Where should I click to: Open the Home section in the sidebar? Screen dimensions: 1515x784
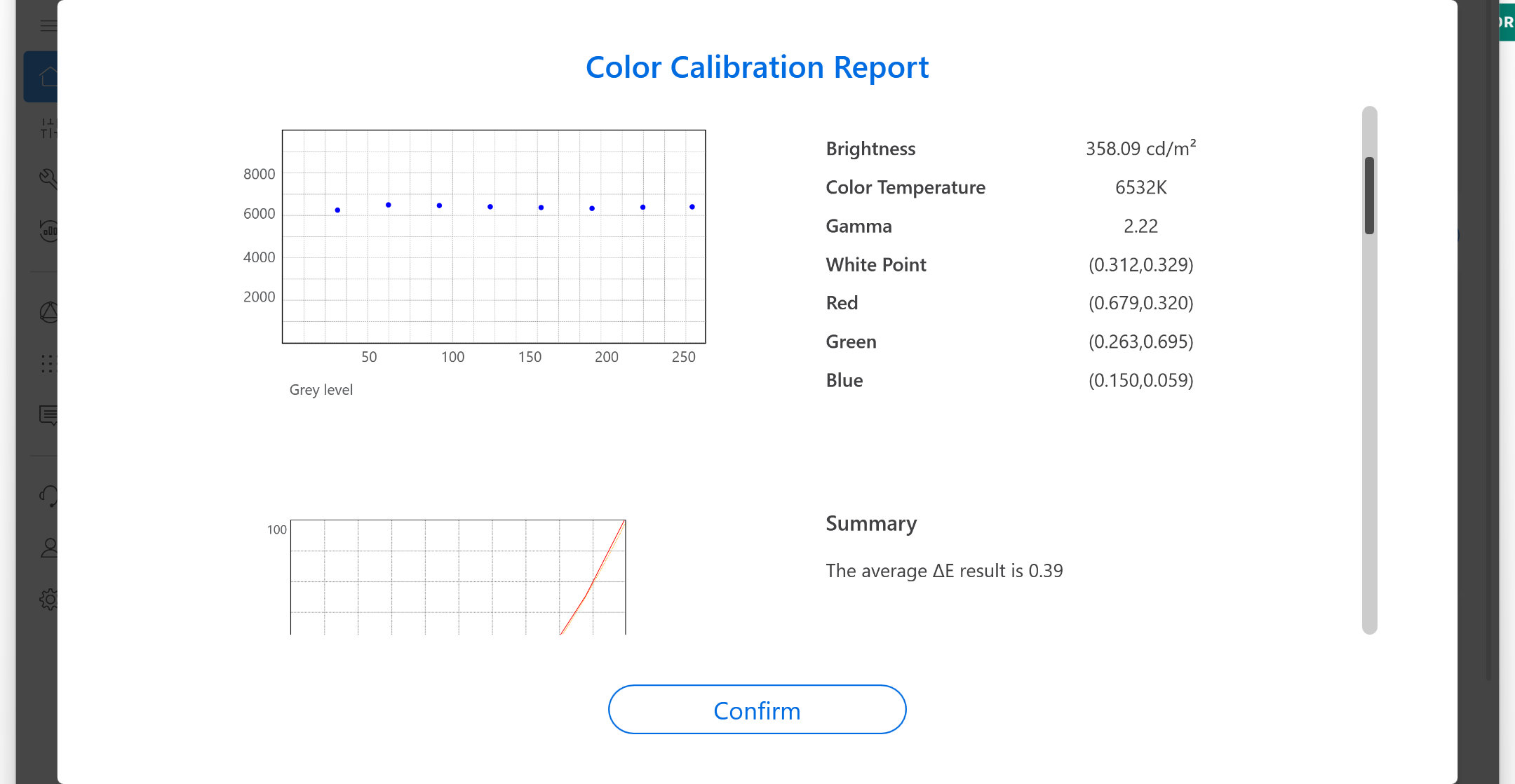pos(42,76)
